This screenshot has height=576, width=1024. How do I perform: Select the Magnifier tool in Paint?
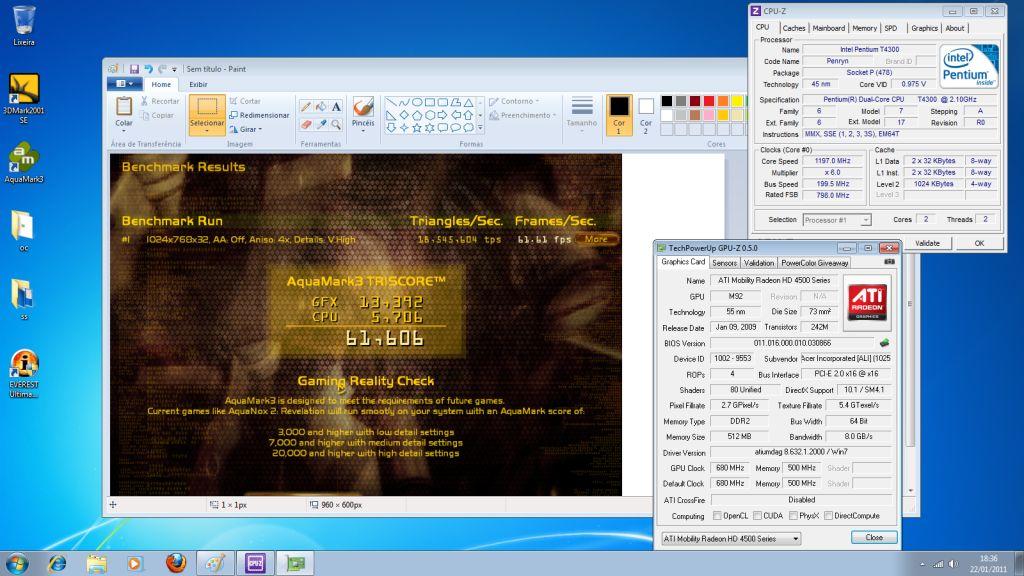coord(336,123)
